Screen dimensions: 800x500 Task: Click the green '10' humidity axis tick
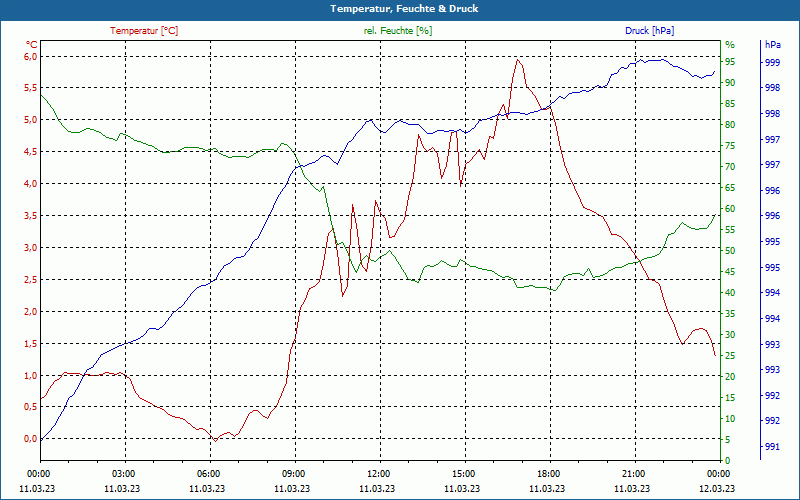[730, 419]
